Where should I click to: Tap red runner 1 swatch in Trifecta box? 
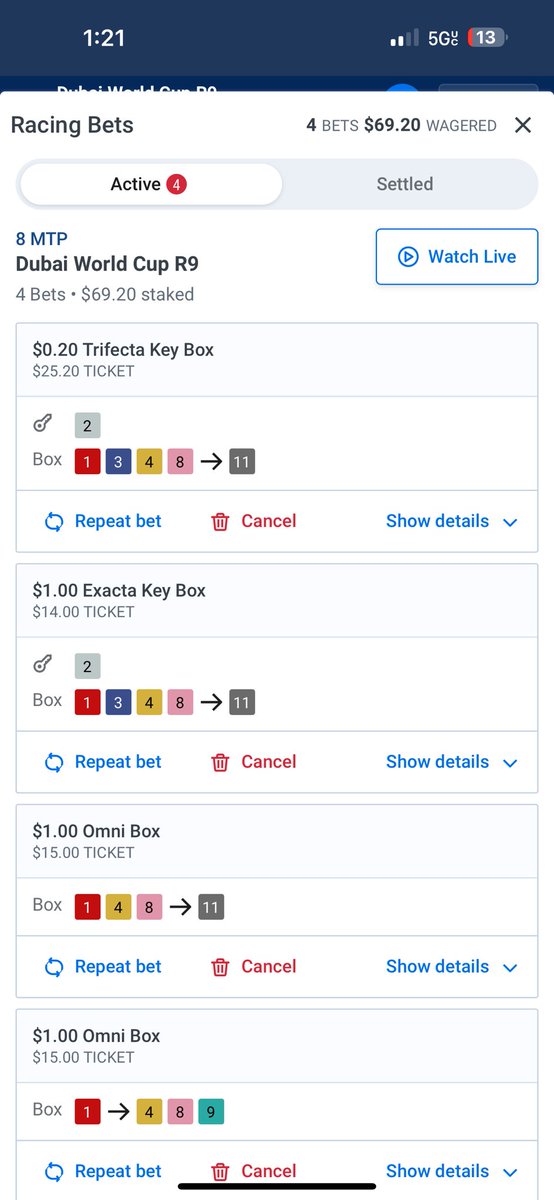pyautogui.click(x=88, y=462)
